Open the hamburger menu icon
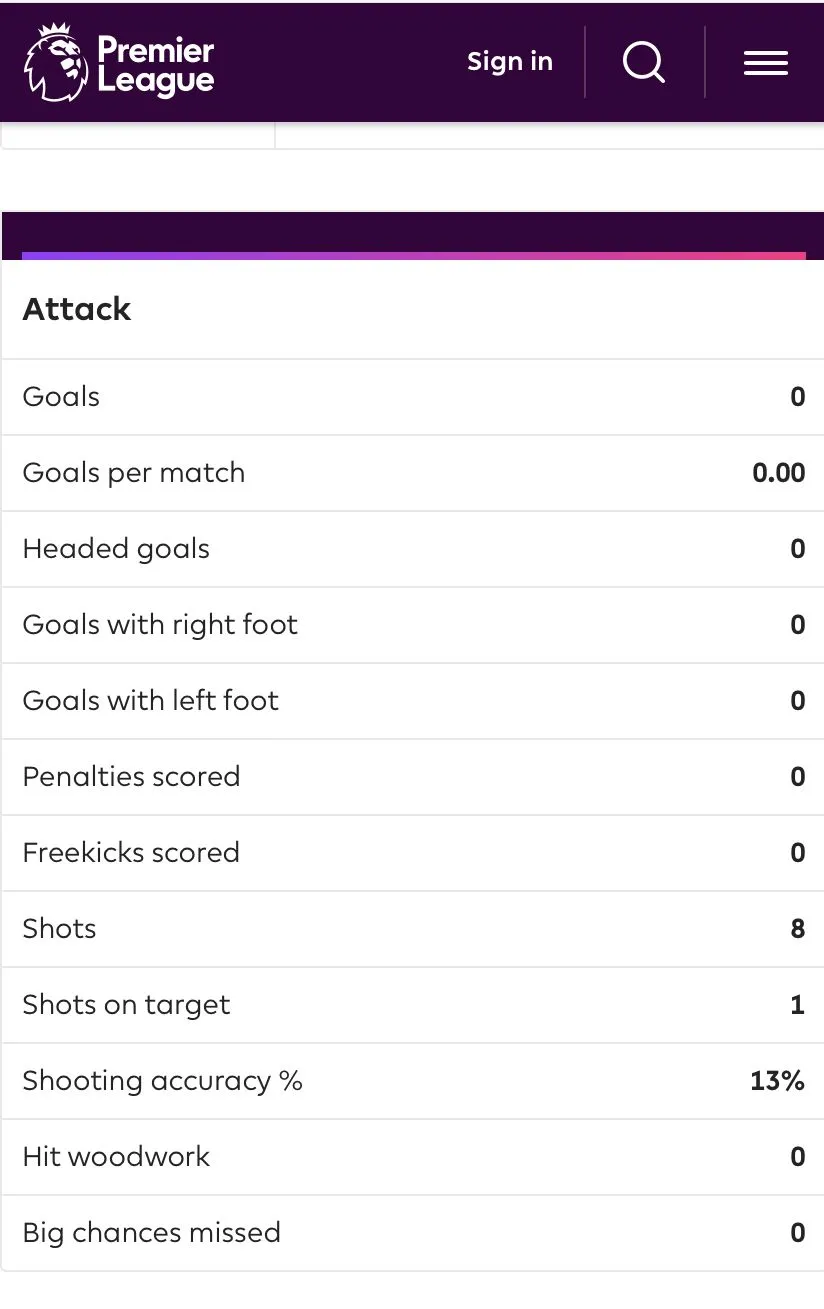The height and width of the screenshot is (1309, 824). (x=766, y=63)
